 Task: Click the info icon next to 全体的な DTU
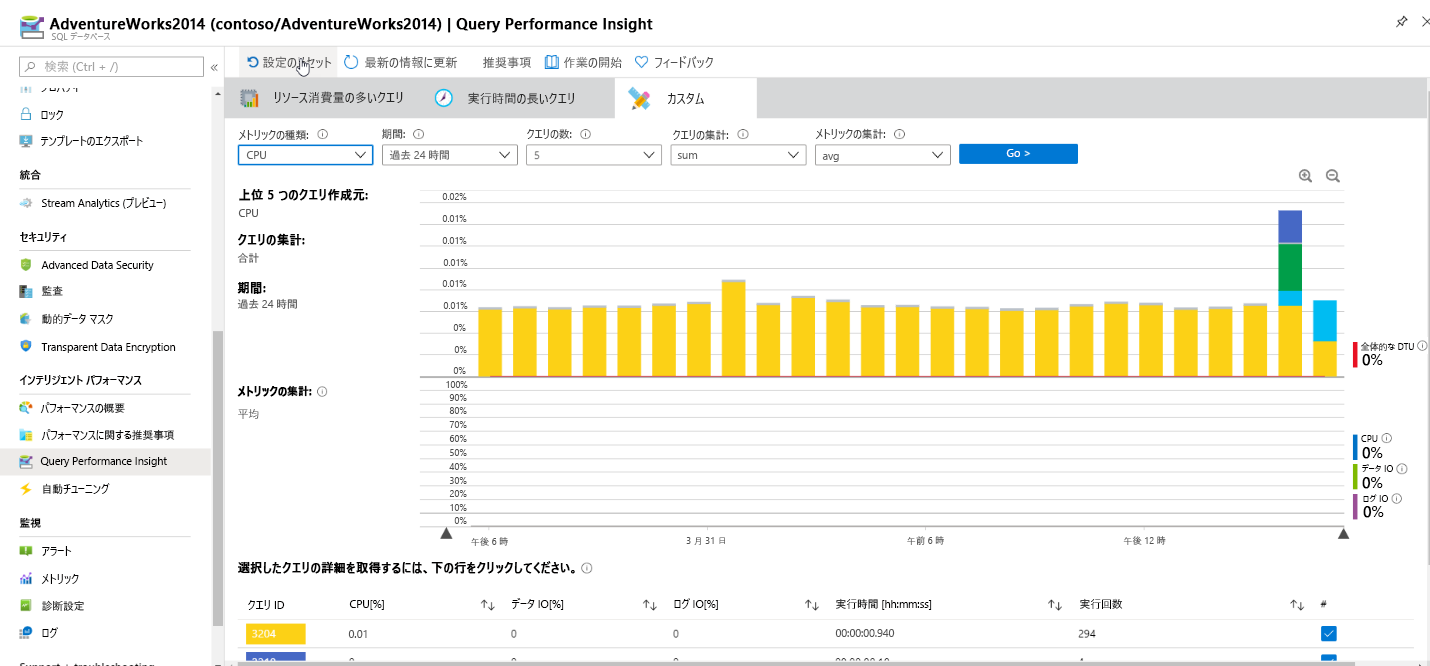(x=1422, y=346)
